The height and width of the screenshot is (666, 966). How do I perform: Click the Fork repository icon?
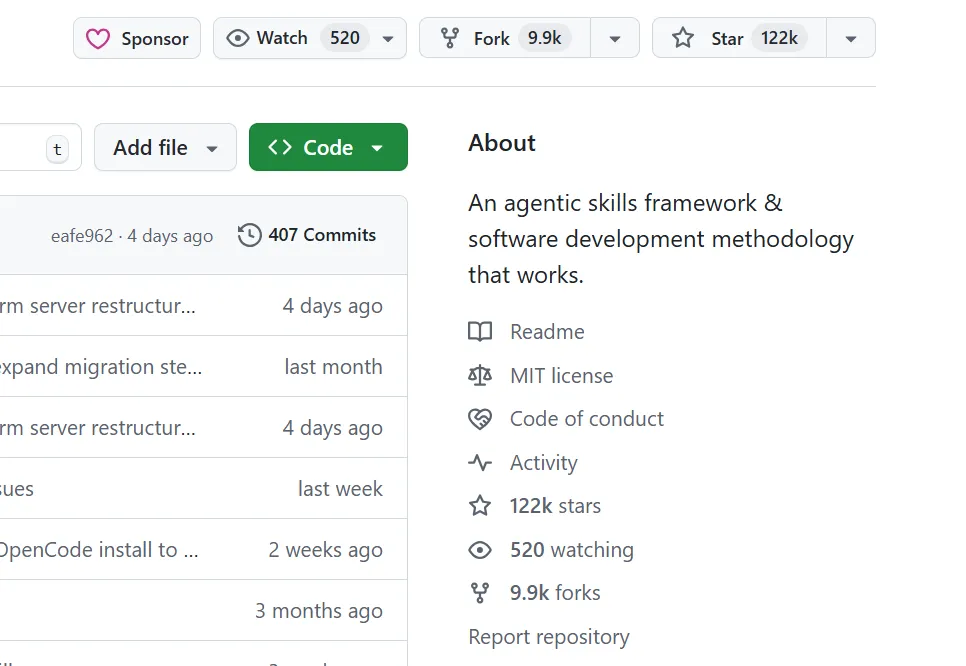(x=451, y=39)
